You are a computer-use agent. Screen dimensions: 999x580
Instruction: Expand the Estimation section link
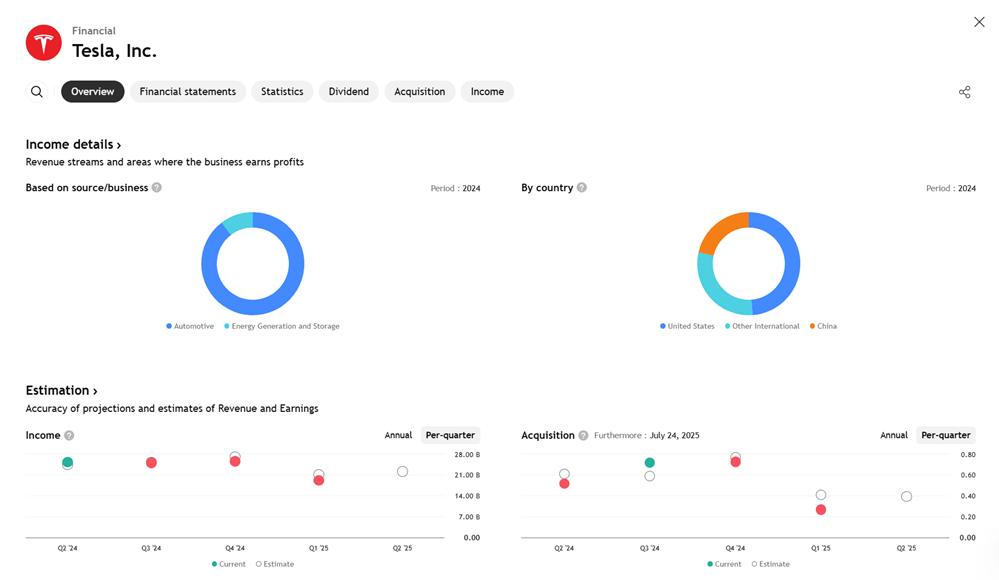pyautogui.click(x=61, y=391)
